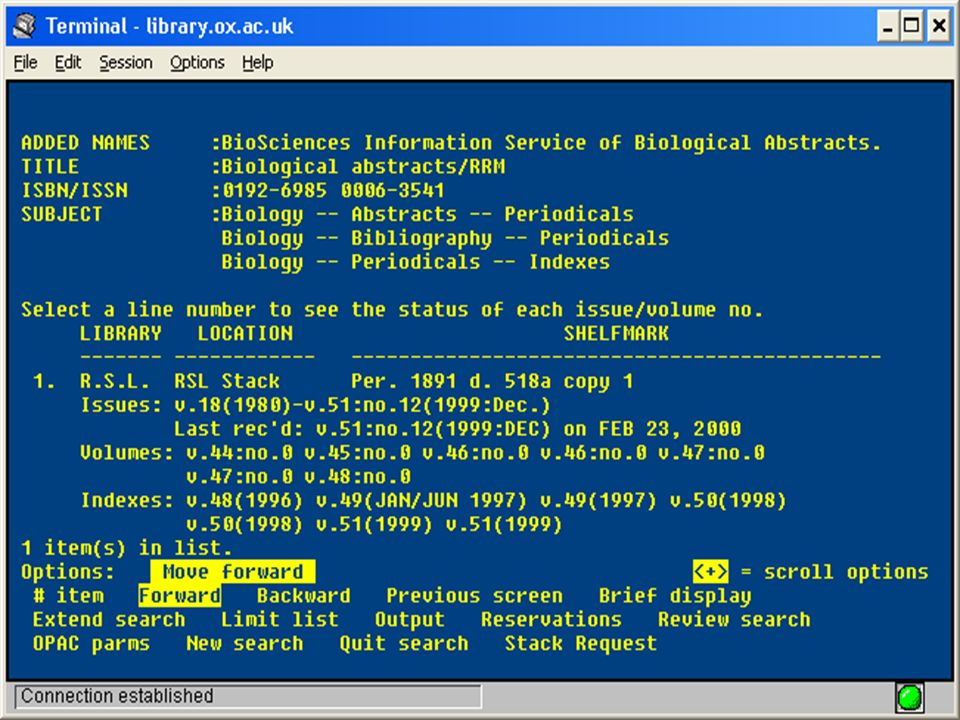
Task: Click 'Biology -- Periodicals -- Indexes' subject
Action: pyautogui.click(x=416, y=262)
